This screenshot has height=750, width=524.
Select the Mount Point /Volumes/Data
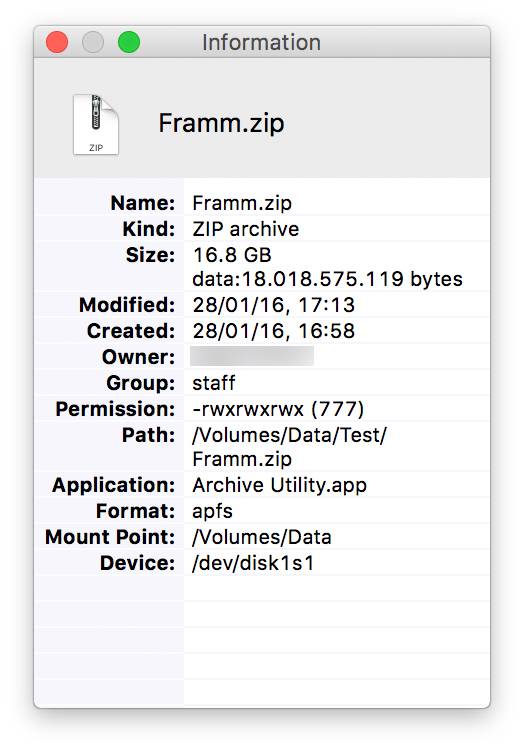(262, 537)
